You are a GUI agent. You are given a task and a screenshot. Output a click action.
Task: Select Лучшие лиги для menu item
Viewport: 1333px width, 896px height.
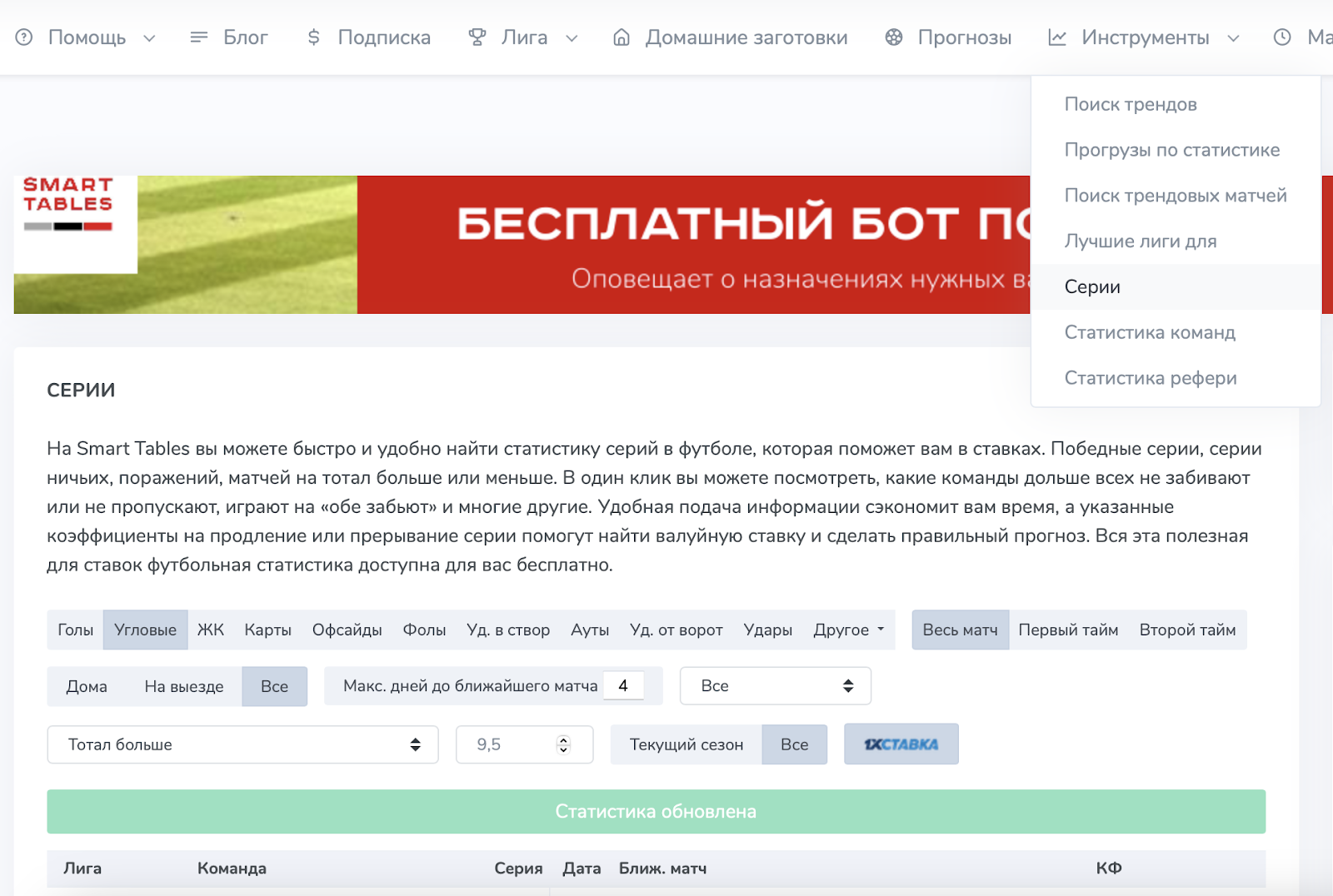[x=1176, y=241]
